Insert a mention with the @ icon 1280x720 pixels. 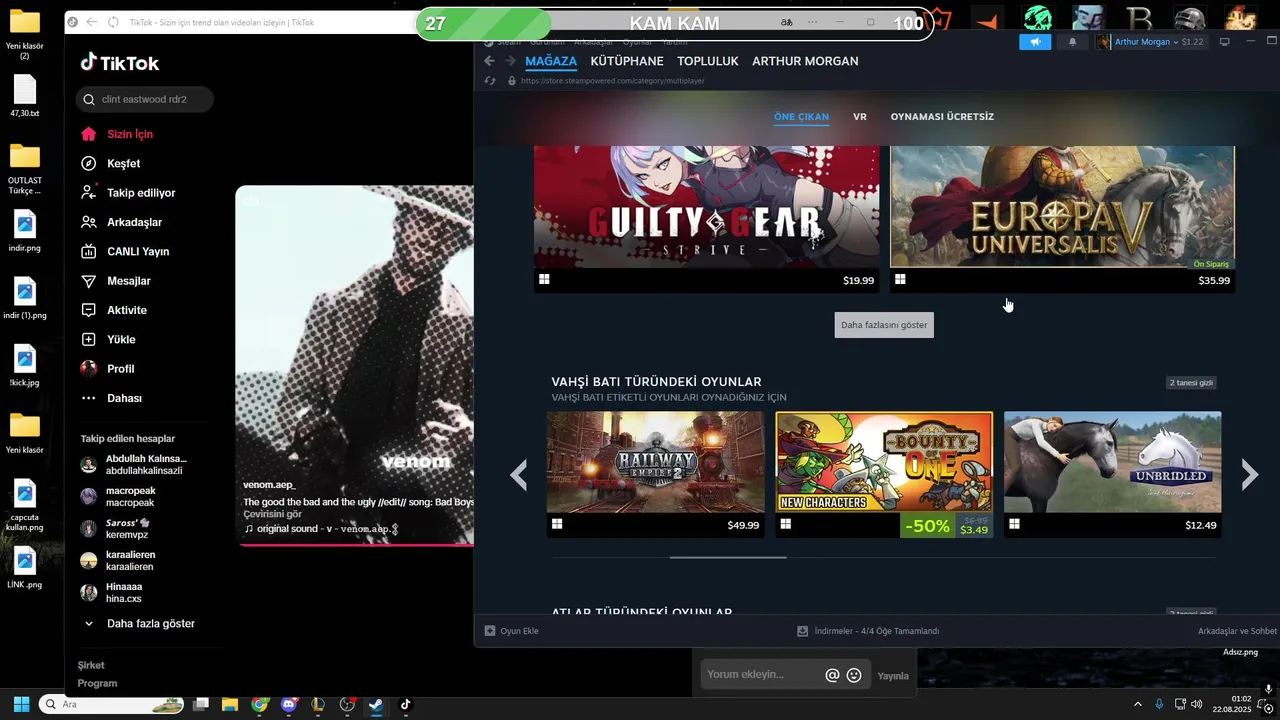pyautogui.click(x=832, y=675)
